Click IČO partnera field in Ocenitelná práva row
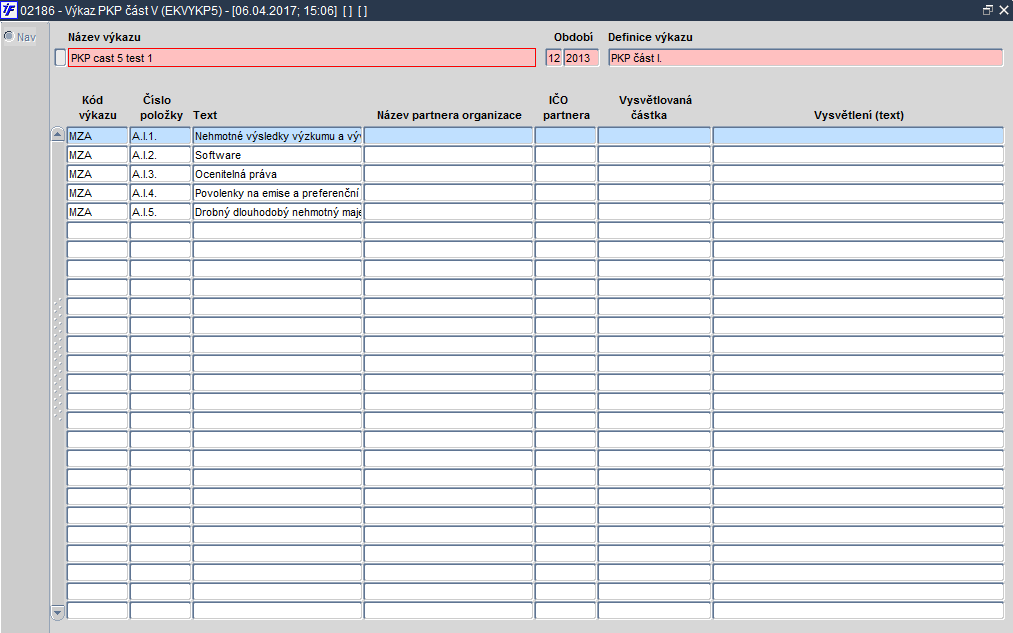 coord(565,174)
